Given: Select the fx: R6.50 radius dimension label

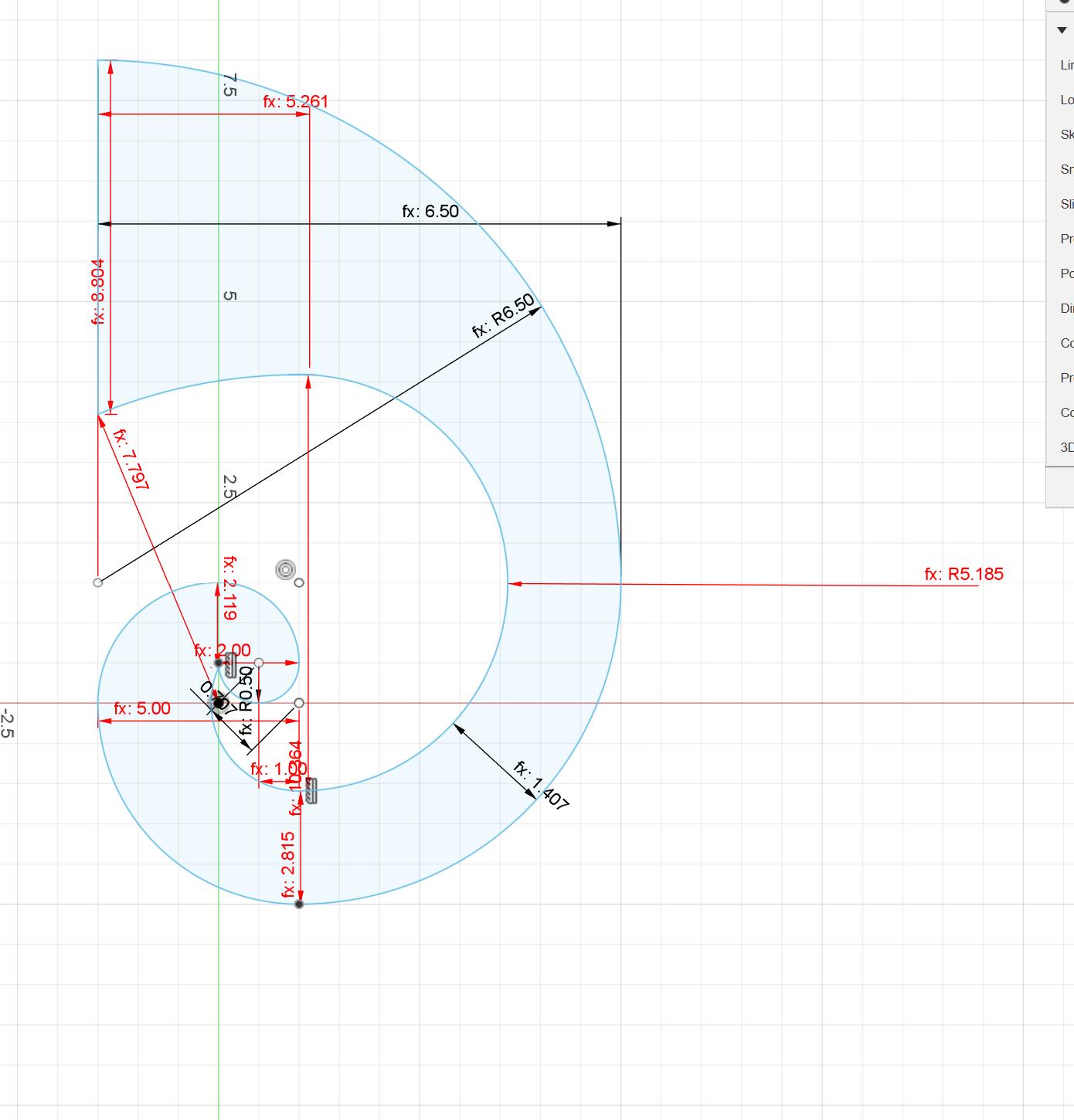Looking at the screenshot, I should click(x=504, y=316).
